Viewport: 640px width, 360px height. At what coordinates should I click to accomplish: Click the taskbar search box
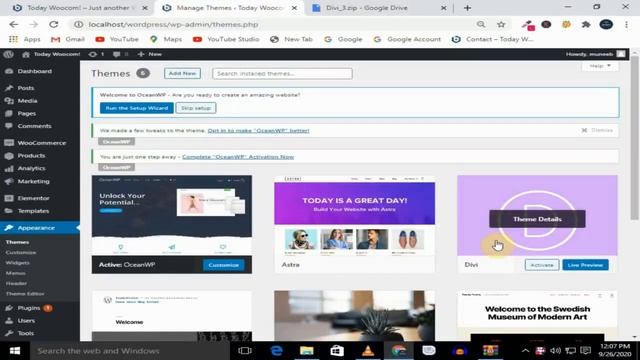tap(130, 351)
